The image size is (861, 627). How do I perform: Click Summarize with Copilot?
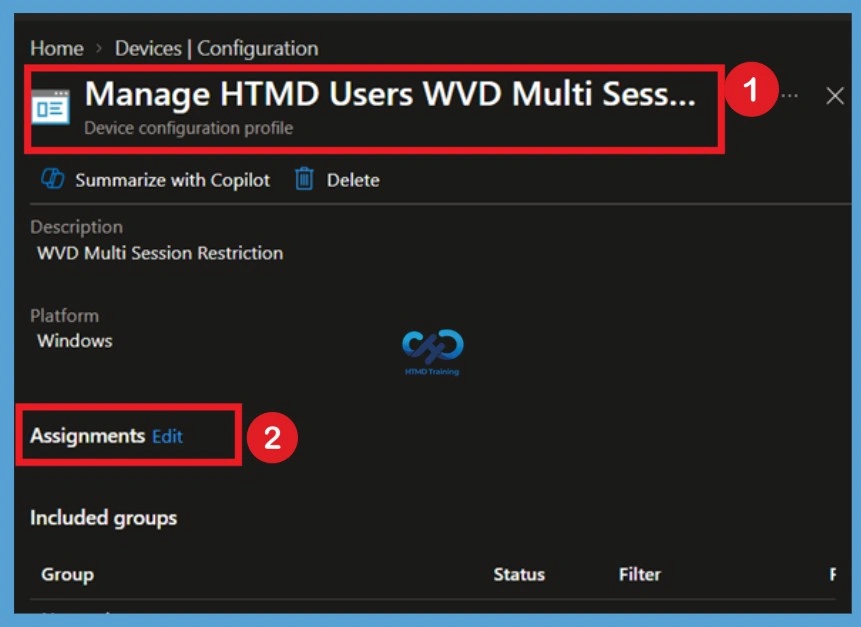pyautogui.click(x=172, y=180)
